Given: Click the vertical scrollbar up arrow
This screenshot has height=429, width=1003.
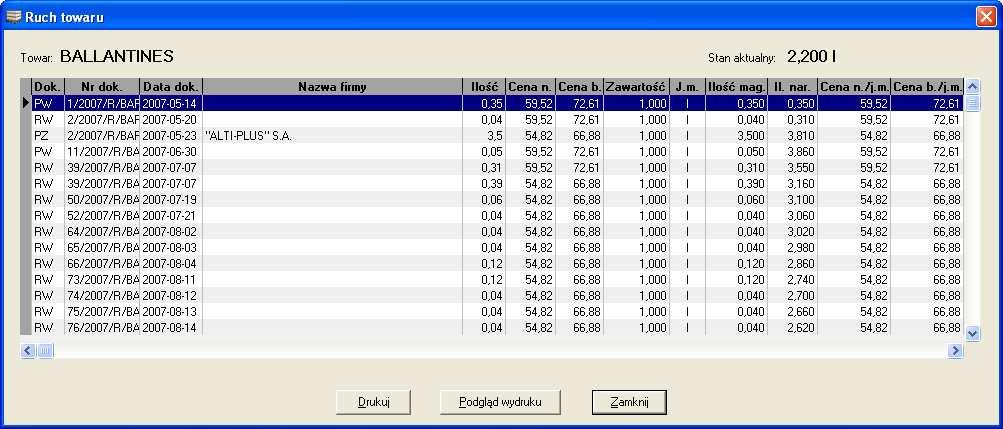Looking at the screenshot, I should [973, 86].
